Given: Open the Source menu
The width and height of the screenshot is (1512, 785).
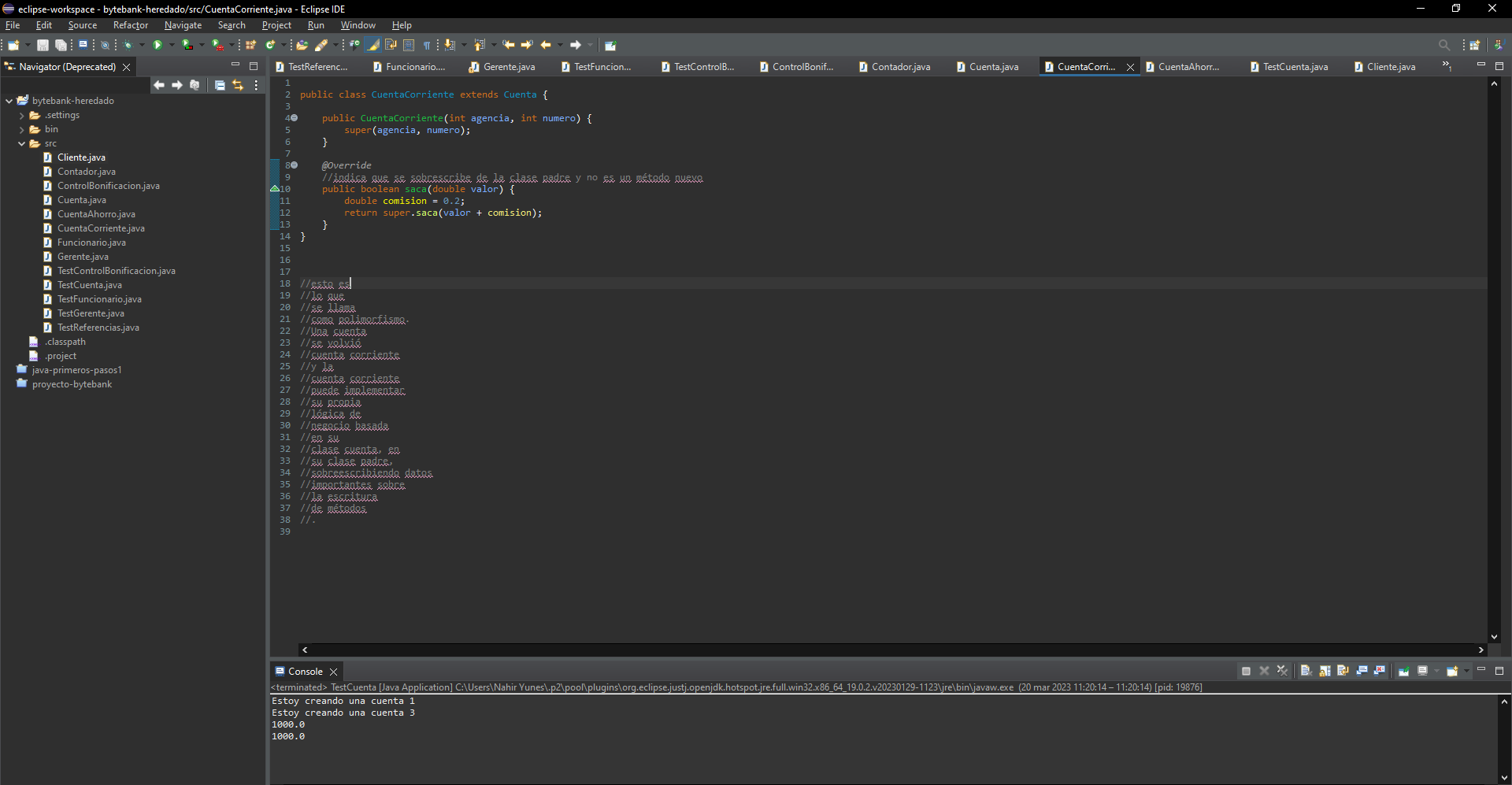Looking at the screenshot, I should point(82,25).
